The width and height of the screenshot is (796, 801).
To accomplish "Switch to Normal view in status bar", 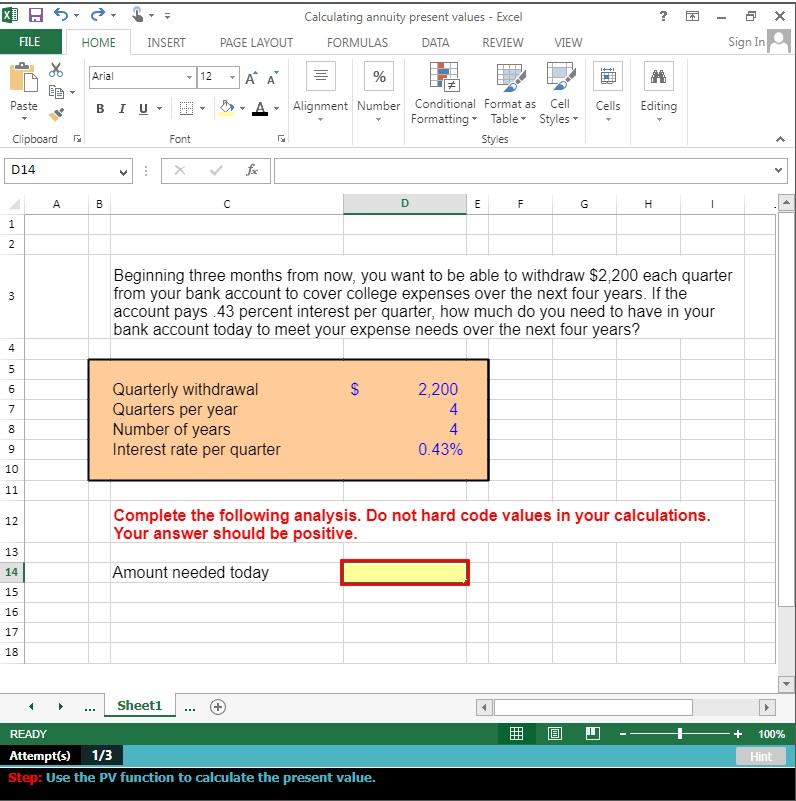I will [x=517, y=734].
